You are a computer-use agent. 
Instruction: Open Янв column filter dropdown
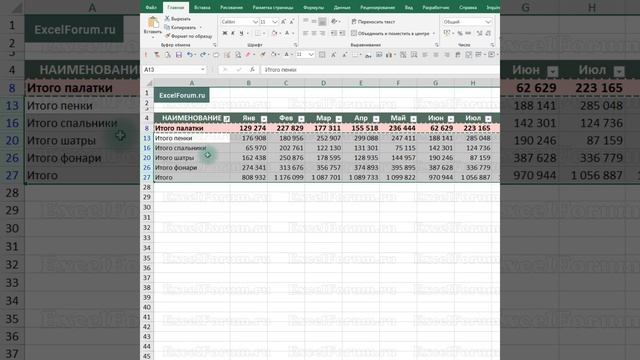264,119
